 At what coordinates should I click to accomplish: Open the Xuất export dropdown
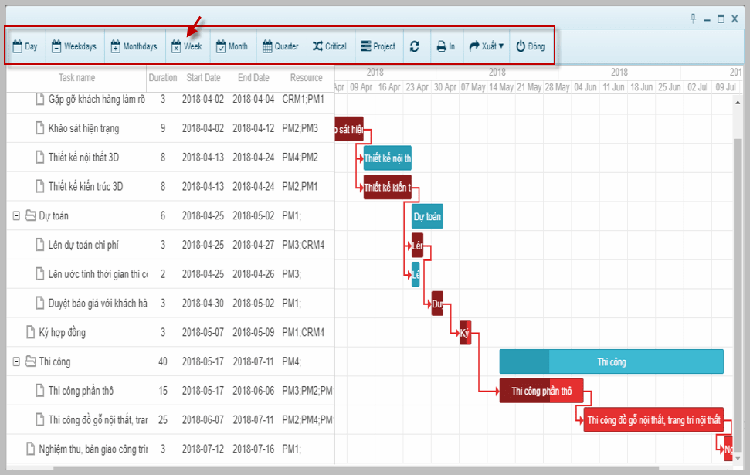coord(486,46)
